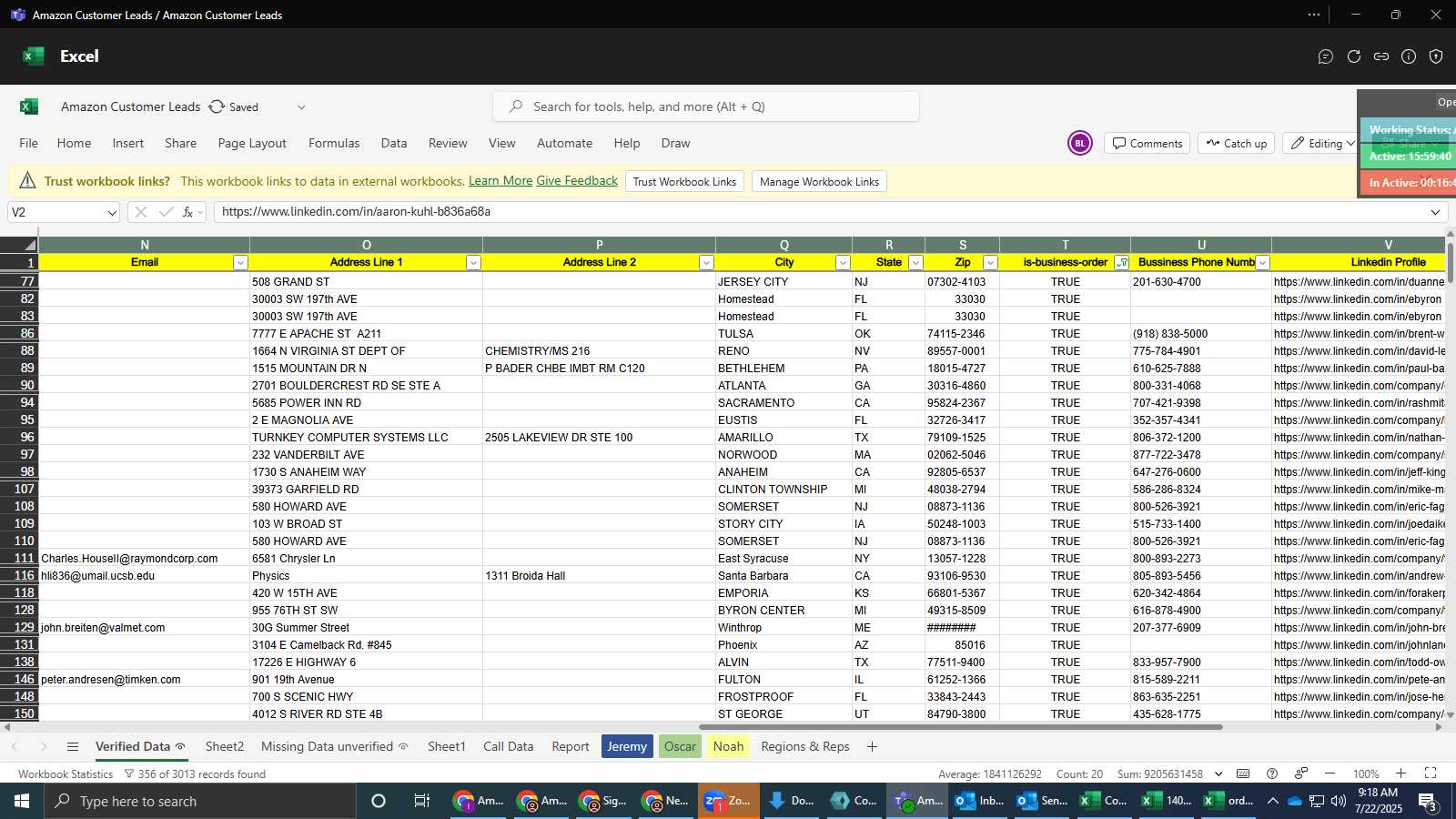This screenshot has height=819, width=1456.
Task: Open Zip column filter dropdown
Action: (x=990, y=262)
